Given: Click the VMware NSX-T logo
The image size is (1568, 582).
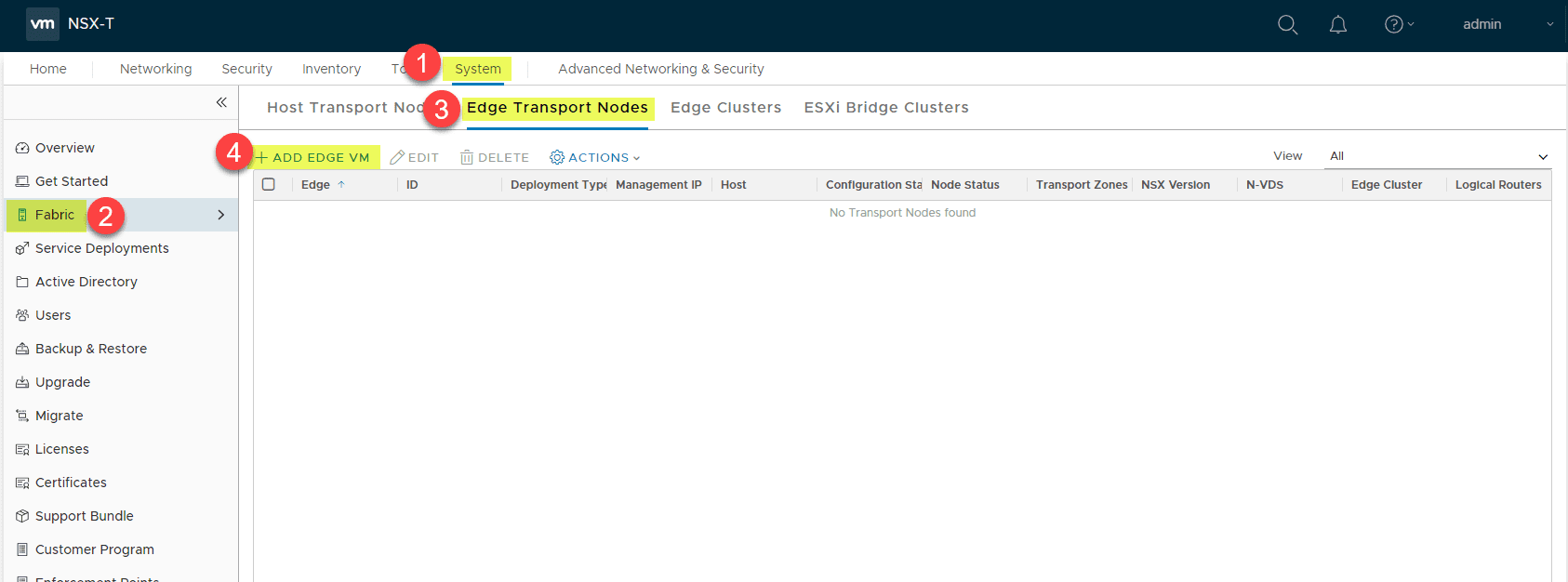Looking at the screenshot, I should (43, 23).
